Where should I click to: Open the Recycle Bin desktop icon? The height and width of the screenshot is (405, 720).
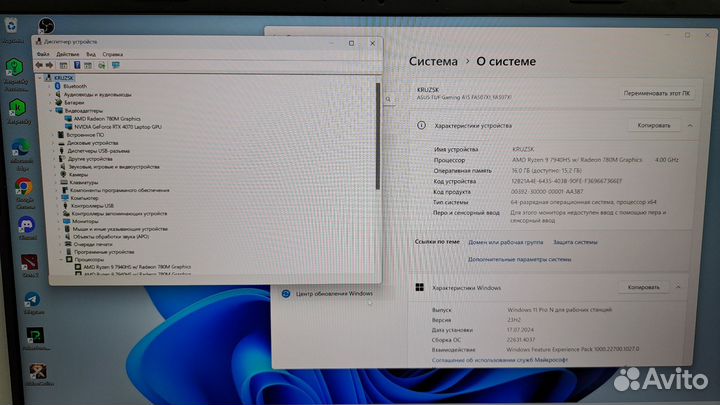click(x=11, y=25)
